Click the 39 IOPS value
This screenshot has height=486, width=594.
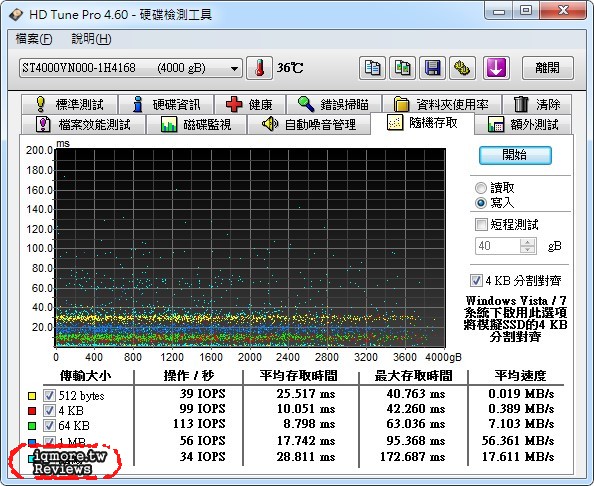[x=202, y=394]
